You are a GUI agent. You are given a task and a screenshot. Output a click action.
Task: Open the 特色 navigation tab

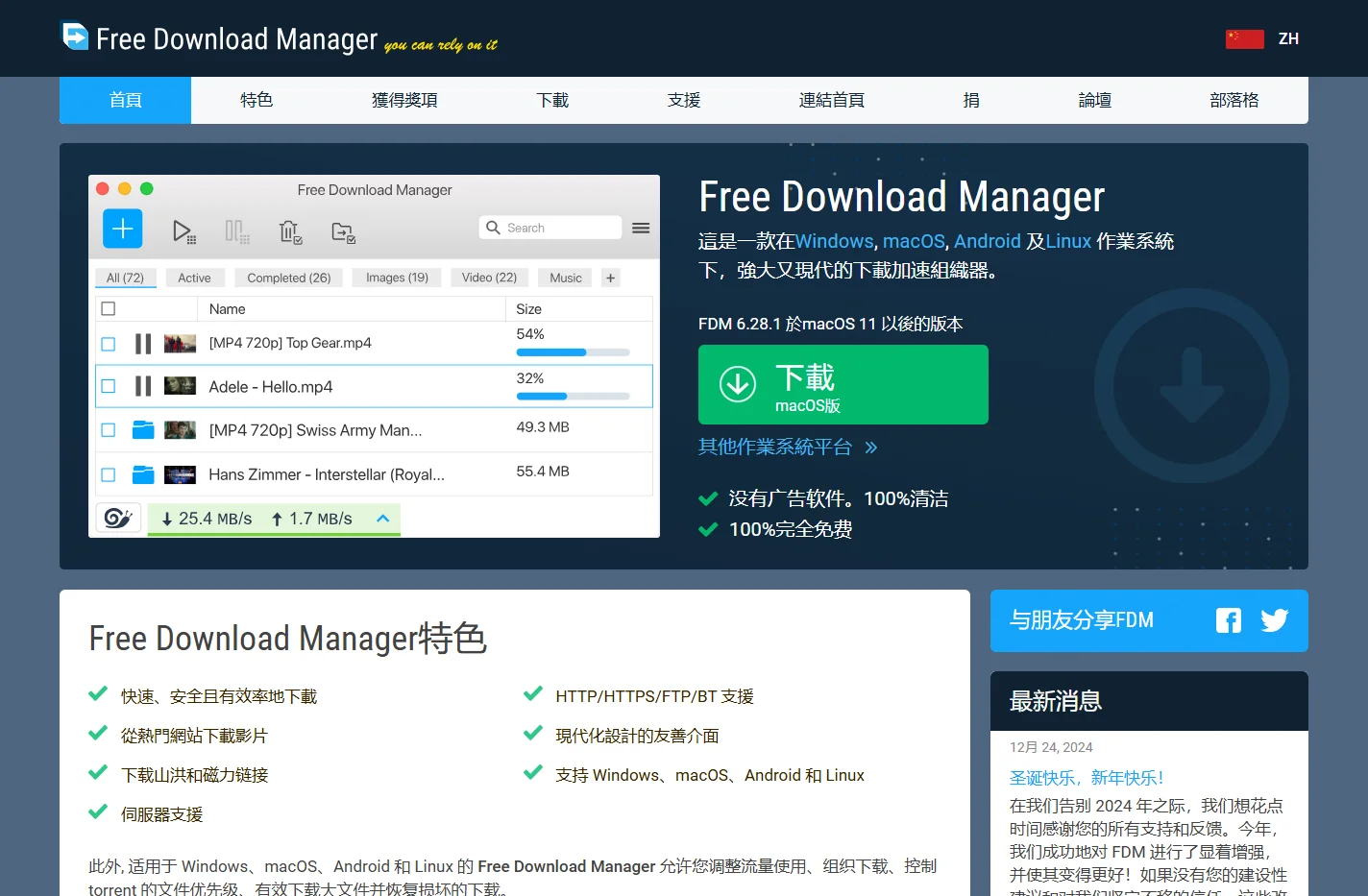pyautogui.click(x=256, y=100)
